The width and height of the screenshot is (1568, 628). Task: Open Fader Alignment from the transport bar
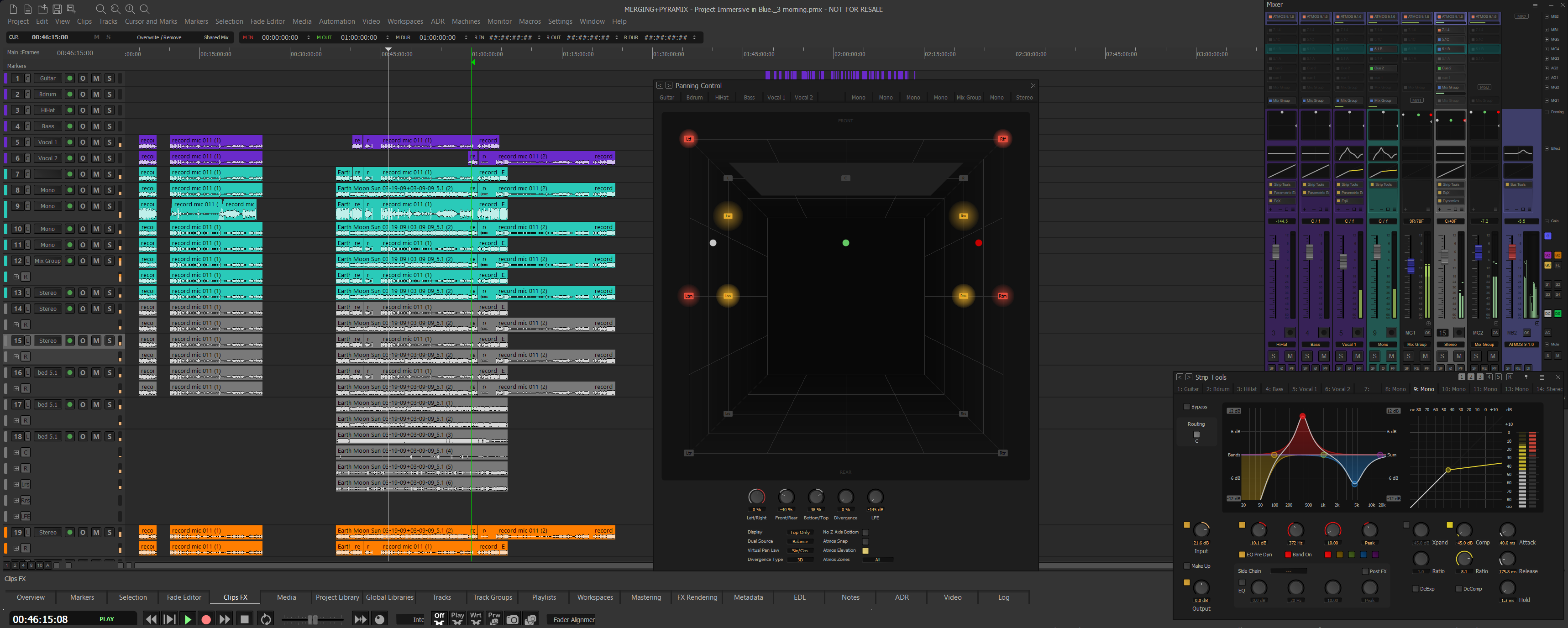571,619
